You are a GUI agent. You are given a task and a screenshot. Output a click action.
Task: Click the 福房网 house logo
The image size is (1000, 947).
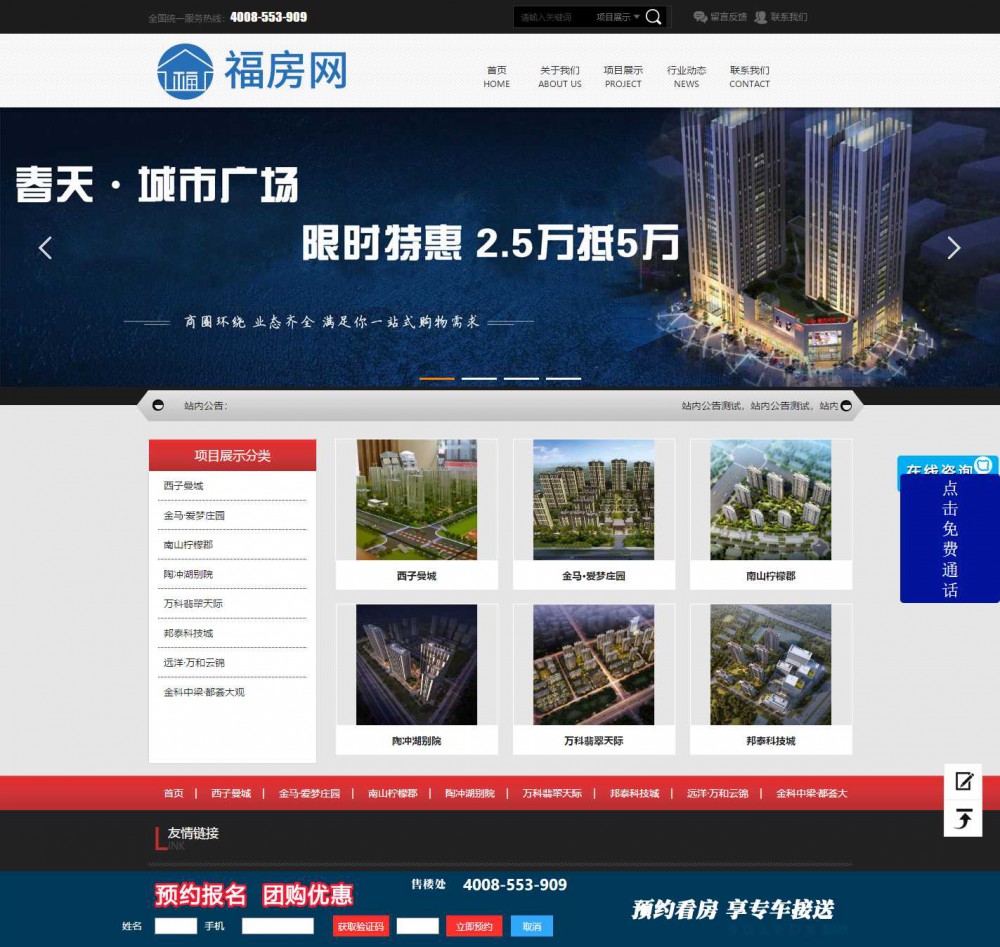tap(184, 68)
